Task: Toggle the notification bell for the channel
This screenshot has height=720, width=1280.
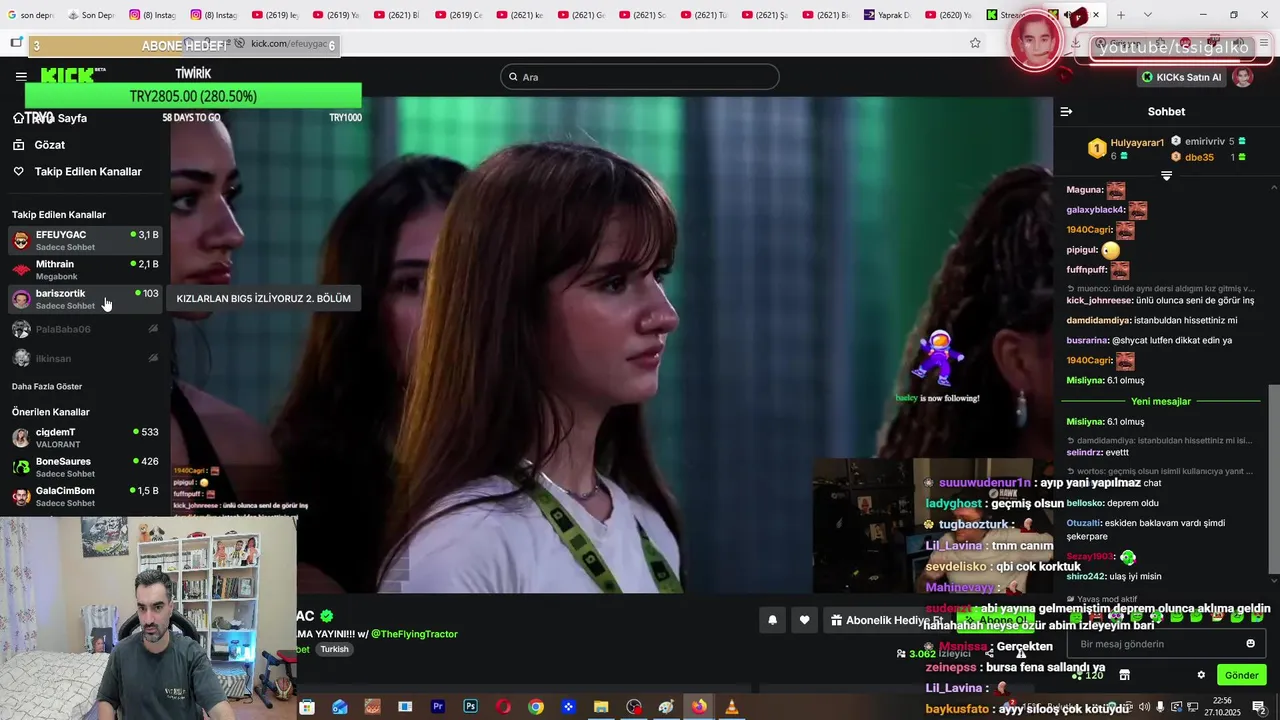Action: coord(772,620)
